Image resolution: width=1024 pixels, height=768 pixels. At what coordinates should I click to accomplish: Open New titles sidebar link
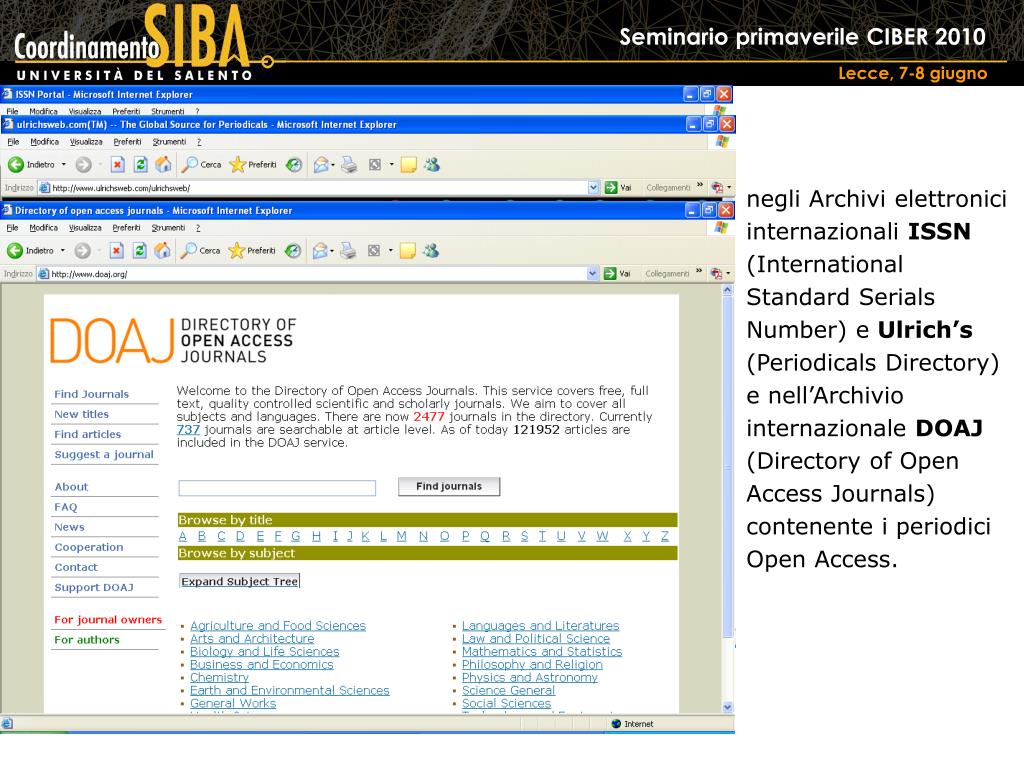coord(82,414)
